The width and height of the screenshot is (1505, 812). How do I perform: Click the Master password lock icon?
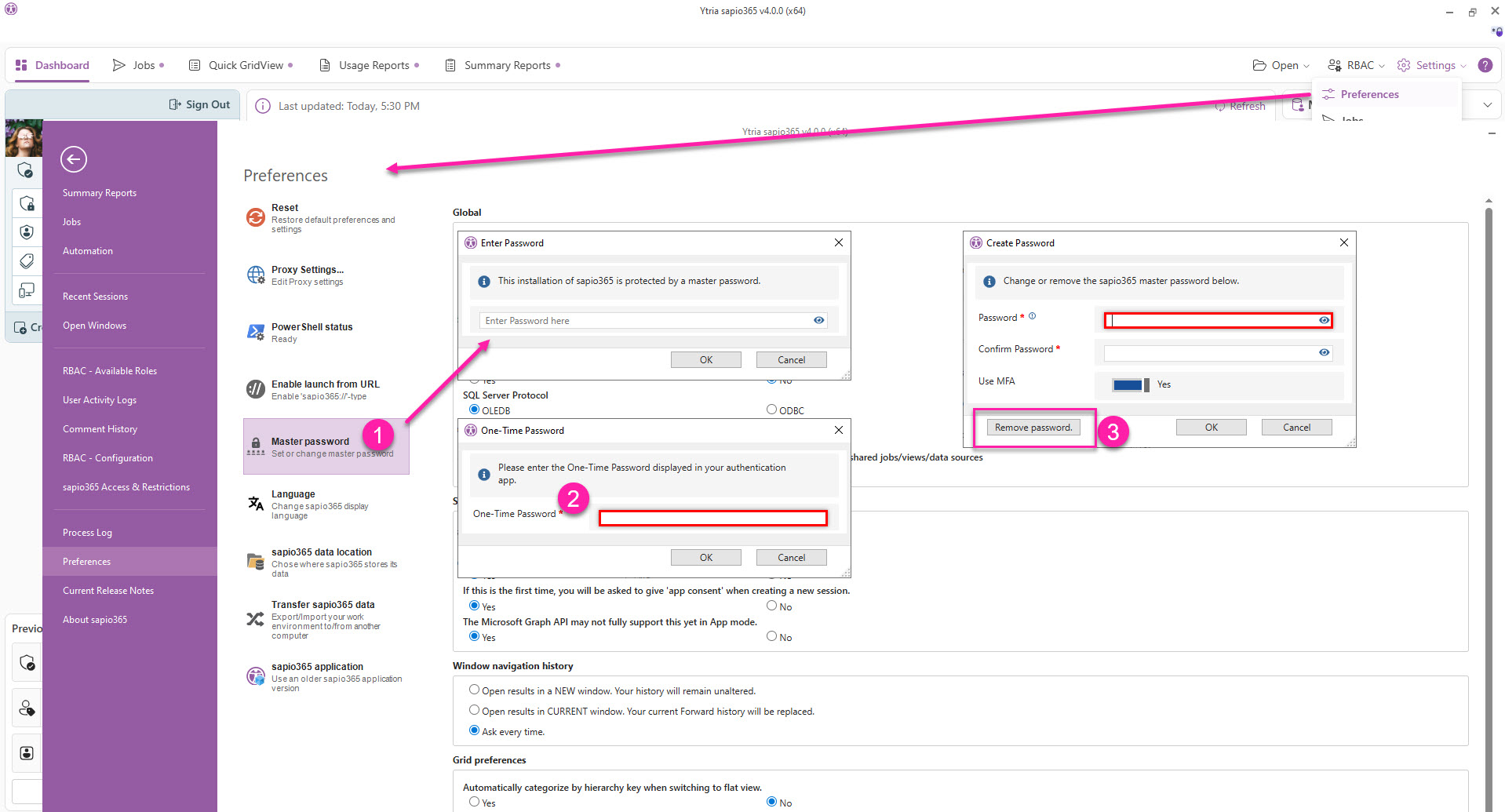(x=256, y=447)
